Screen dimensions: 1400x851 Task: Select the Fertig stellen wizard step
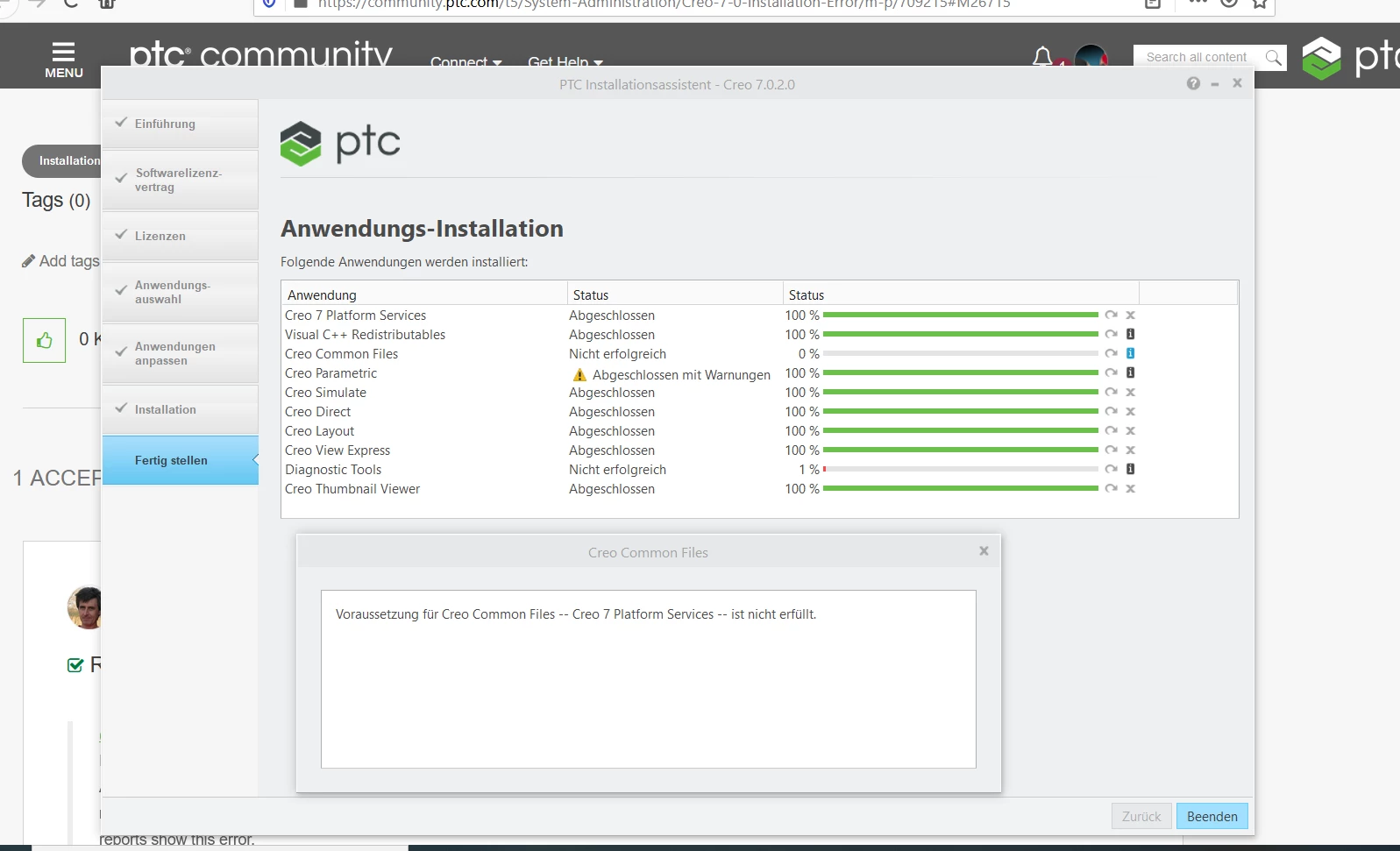click(181, 460)
